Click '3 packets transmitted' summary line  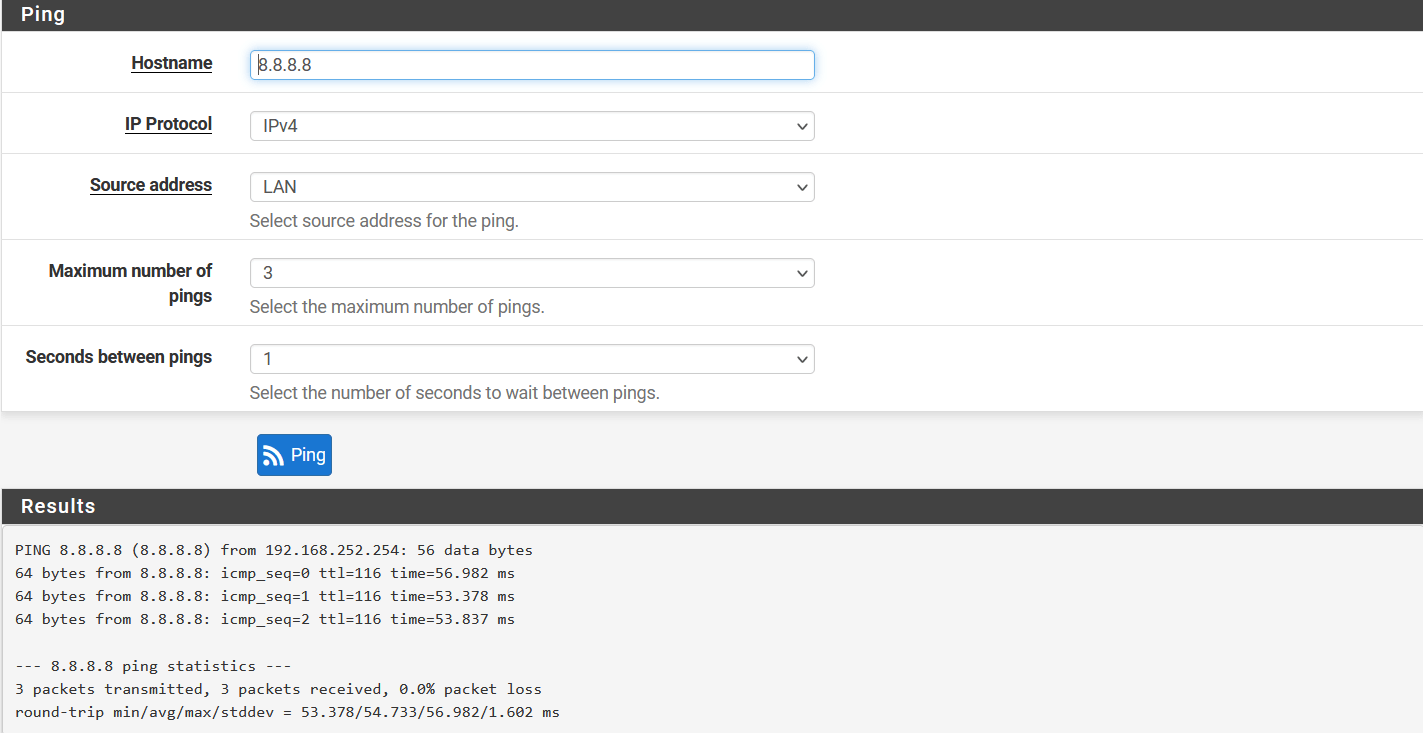point(278,689)
